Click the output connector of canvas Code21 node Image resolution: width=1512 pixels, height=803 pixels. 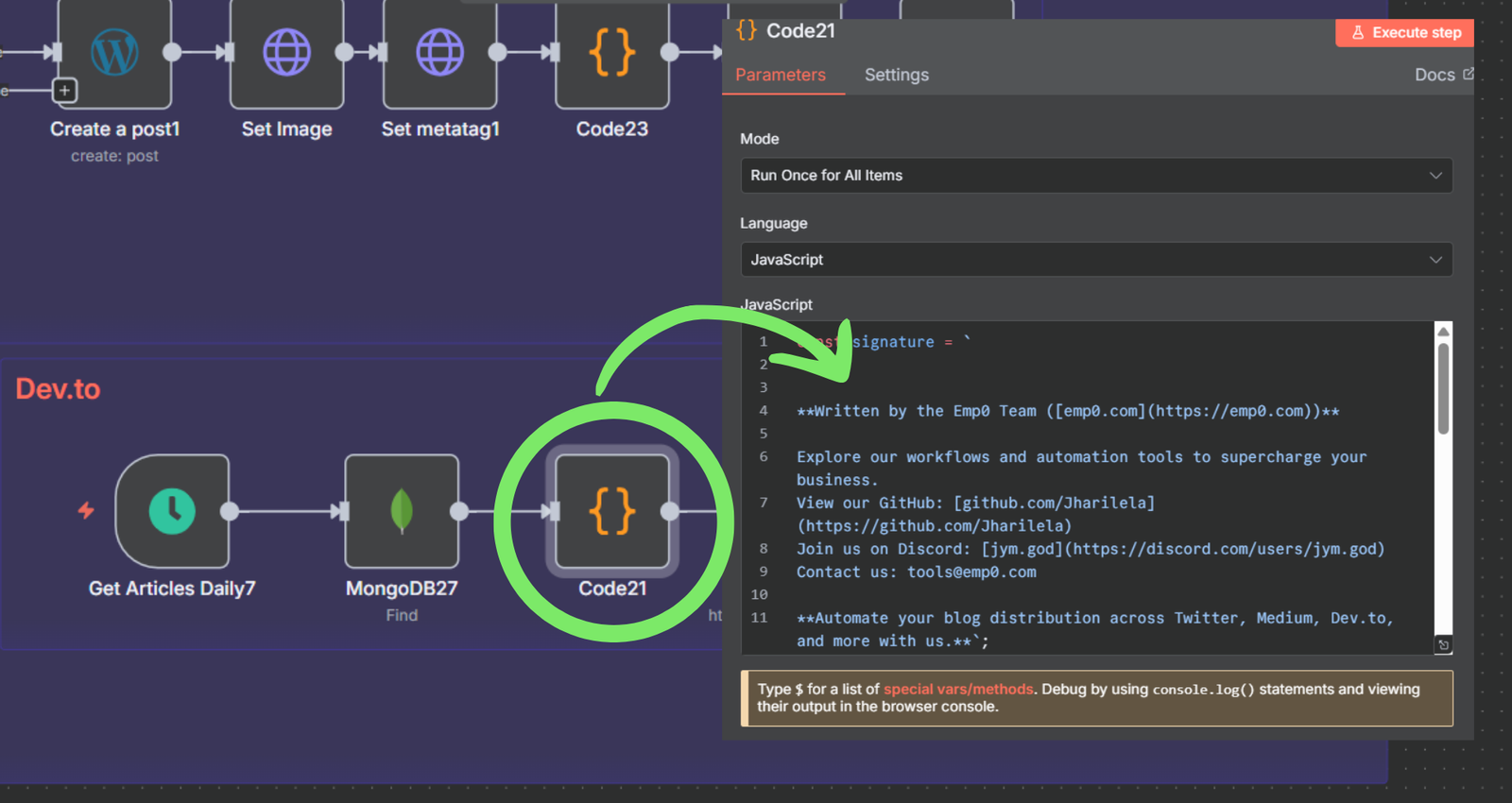pos(670,511)
